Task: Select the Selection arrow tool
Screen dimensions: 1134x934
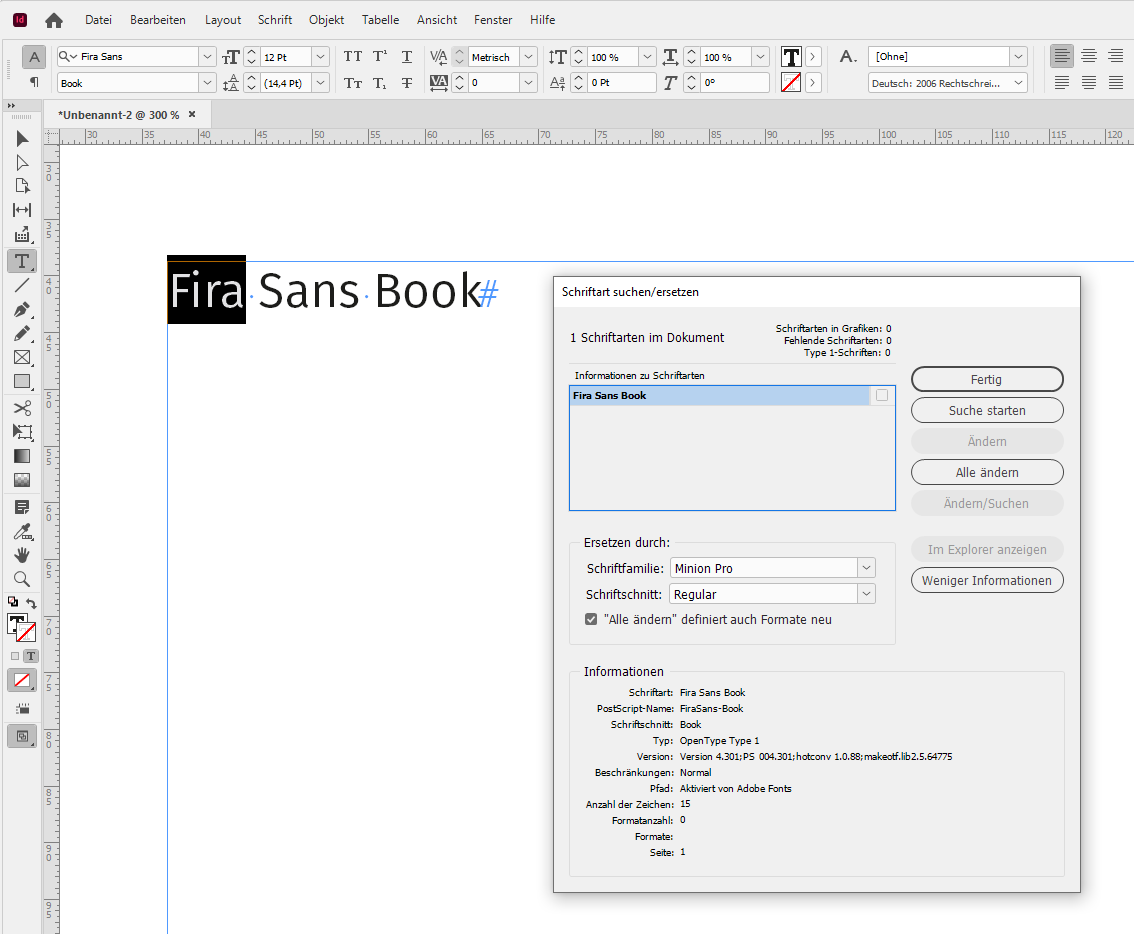Action: 22,138
